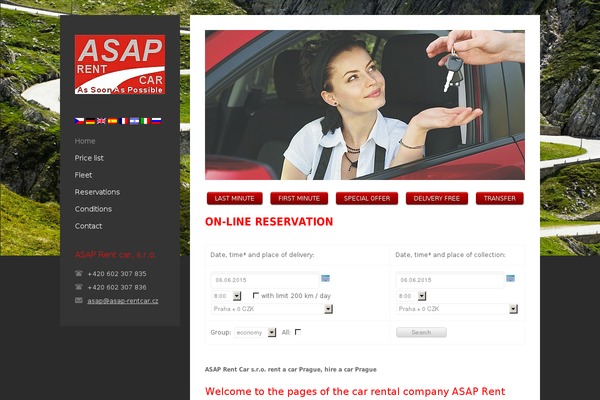Viewport: 600px width, 400px height.
Task: Go to the Fleet page
Action: click(83, 175)
